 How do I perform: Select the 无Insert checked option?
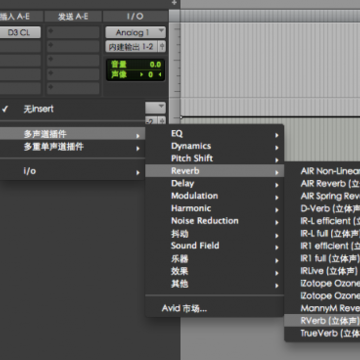72,109
